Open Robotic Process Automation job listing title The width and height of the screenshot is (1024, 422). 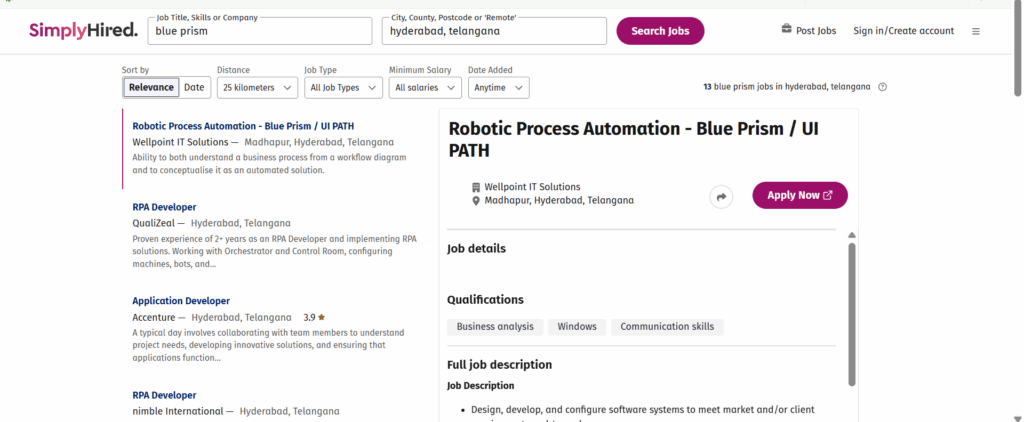coord(243,126)
